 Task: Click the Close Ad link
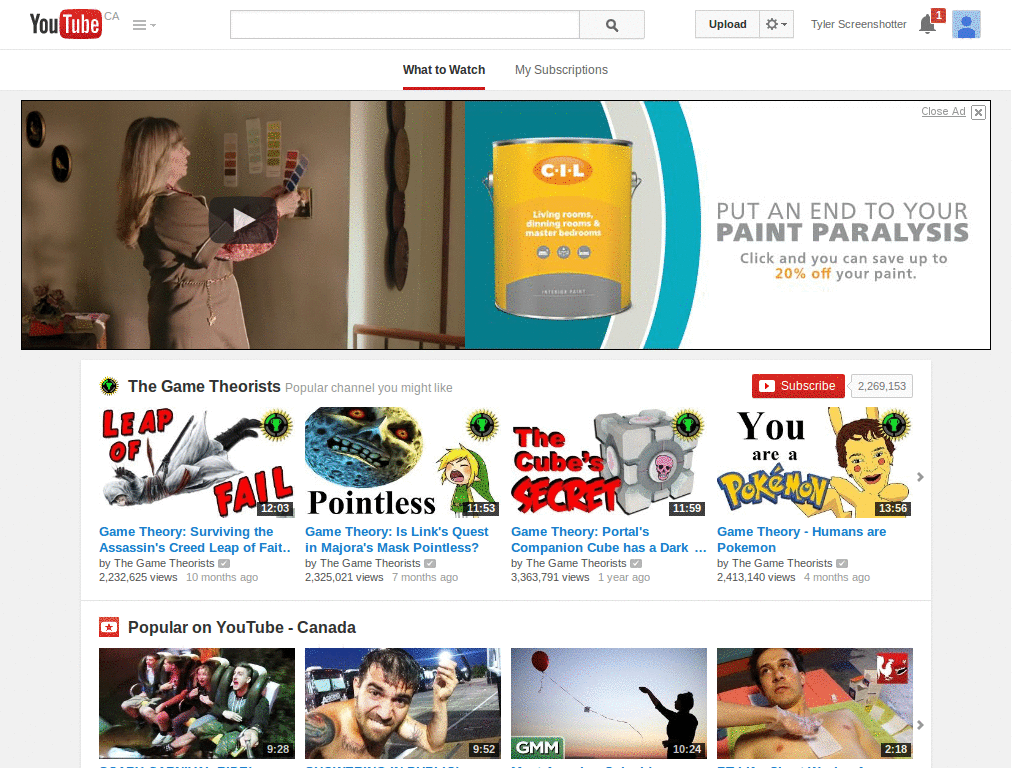point(943,112)
